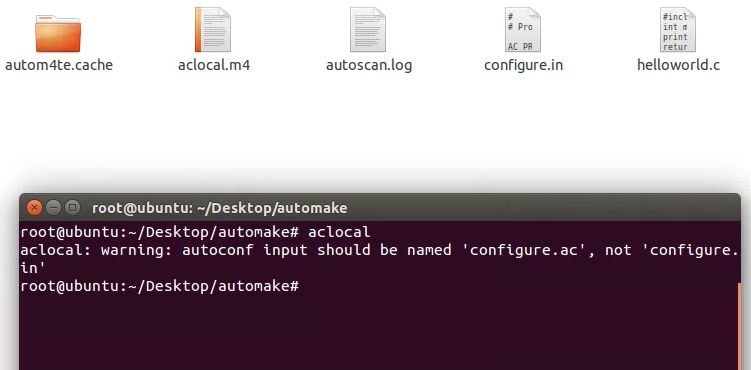This screenshot has height=370, width=751.
Task: Click the autoscan.log filename label
Action: (x=369, y=65)
